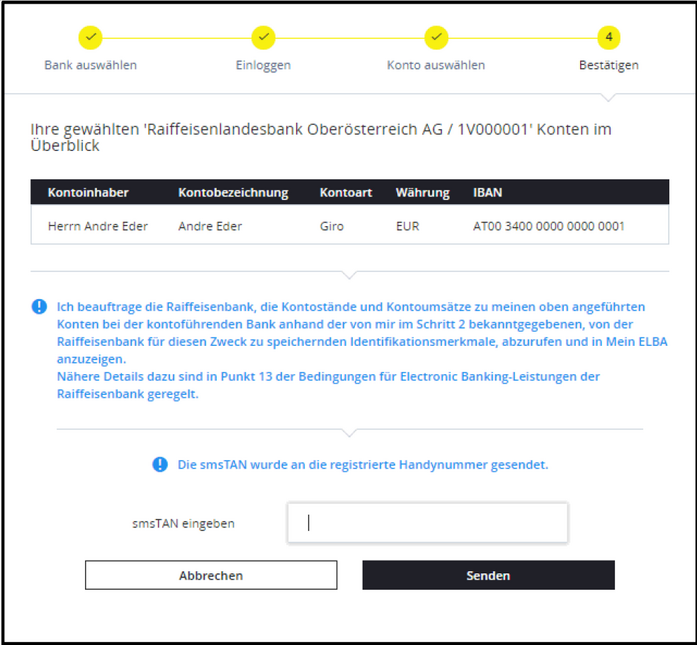Click the step 1 checkmark circle above Bank auswählen
The width and height of the screenshot is (697, 645).
pyautogui.click(x=90, y=37)
